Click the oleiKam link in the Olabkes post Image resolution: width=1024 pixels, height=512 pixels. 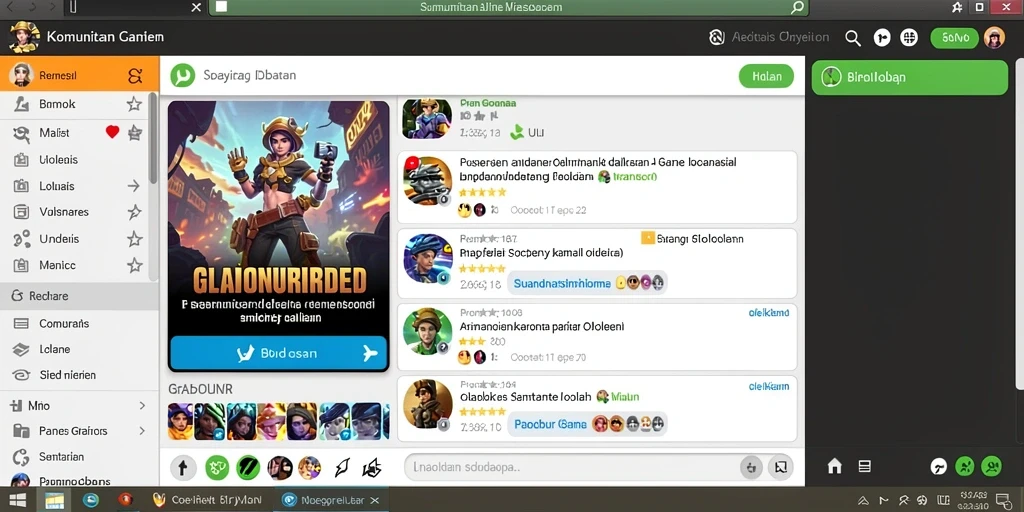[x=769, y=387]
